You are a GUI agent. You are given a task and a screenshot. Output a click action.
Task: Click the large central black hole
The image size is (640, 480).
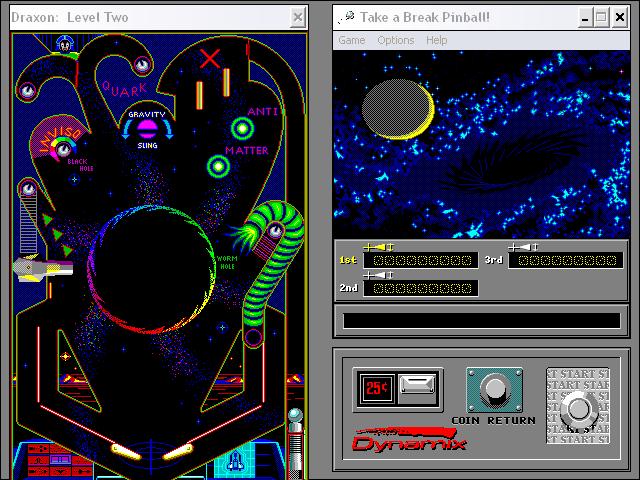coord(151,269)
